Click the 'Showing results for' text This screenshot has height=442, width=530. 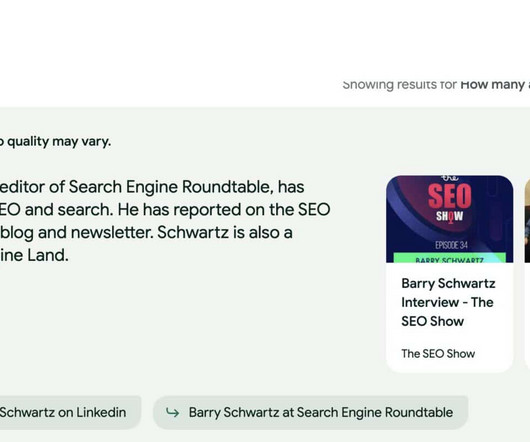click(400, 84)
